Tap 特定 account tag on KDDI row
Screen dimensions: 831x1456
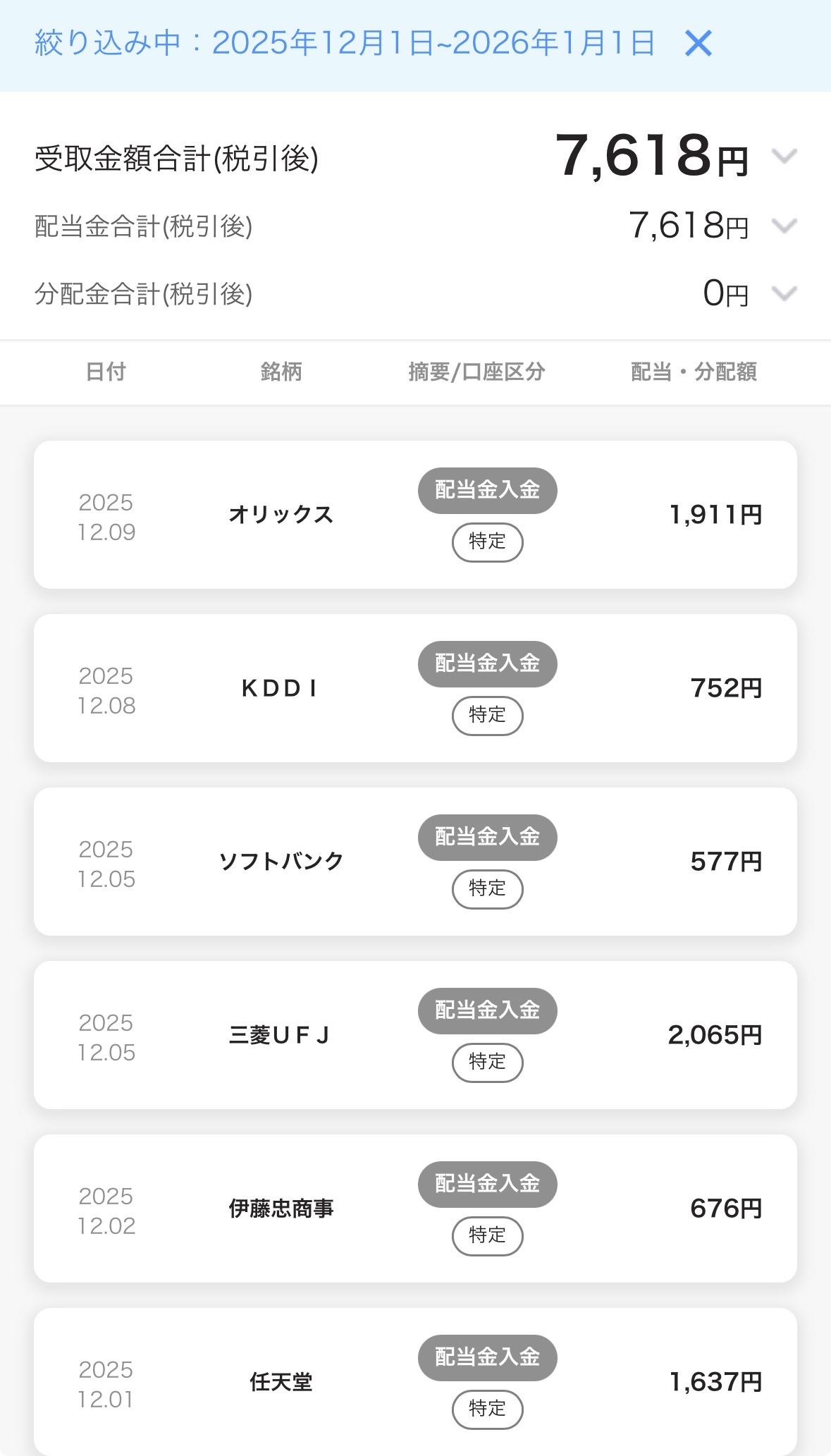(487, 716)
